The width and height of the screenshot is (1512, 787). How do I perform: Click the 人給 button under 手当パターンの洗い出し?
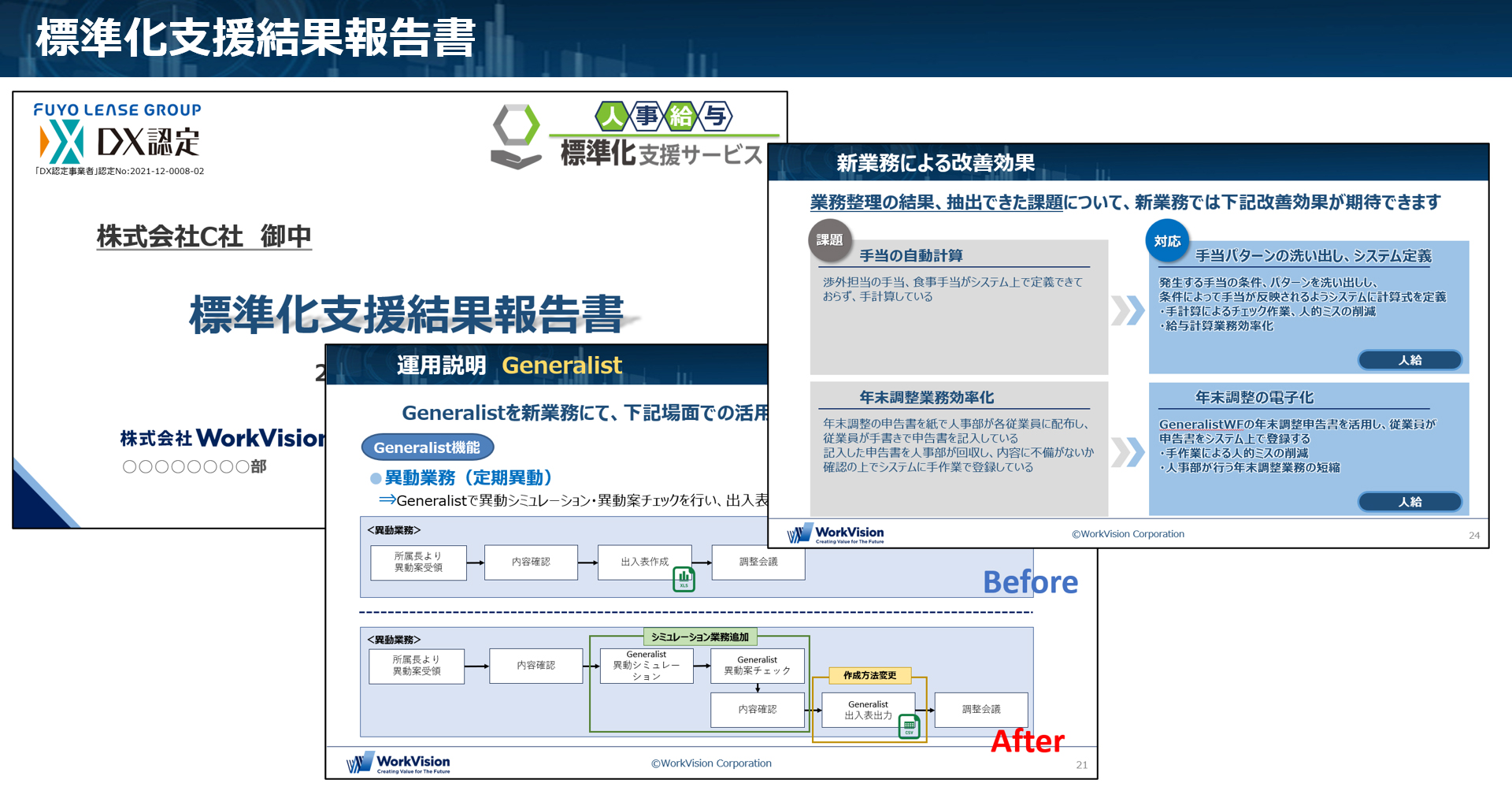1410,359
